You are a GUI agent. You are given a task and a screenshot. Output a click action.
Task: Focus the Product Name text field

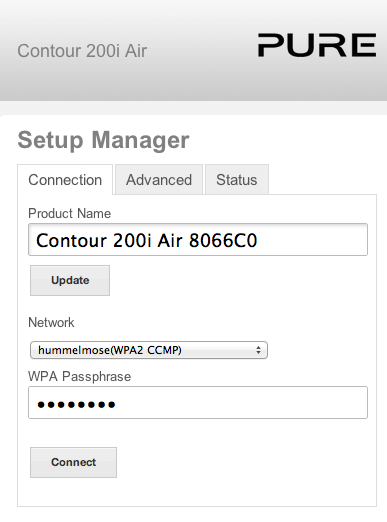198,240
